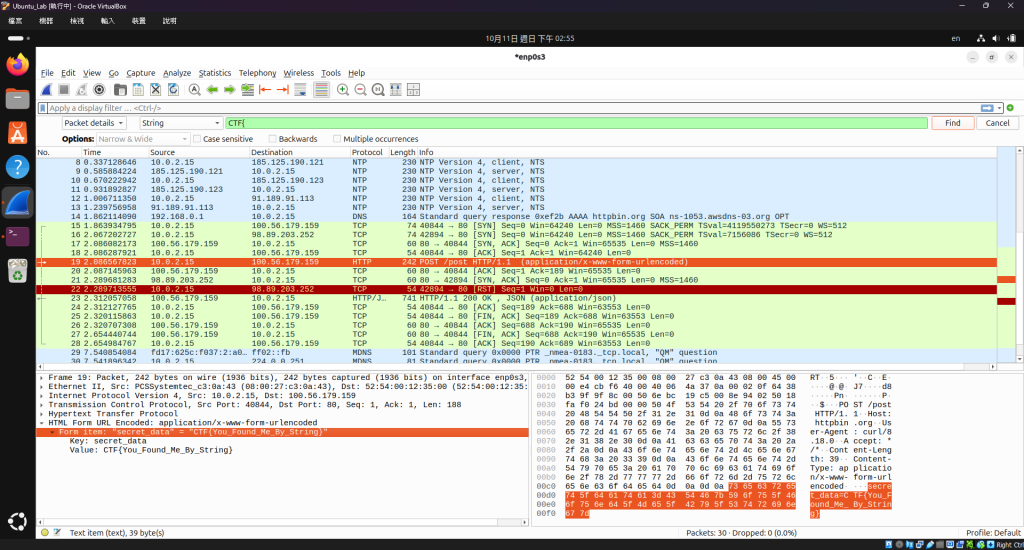Open the Tools menu
This screenshot has height=550, width=1024.
pyautogui.click(x=330, y=73)
